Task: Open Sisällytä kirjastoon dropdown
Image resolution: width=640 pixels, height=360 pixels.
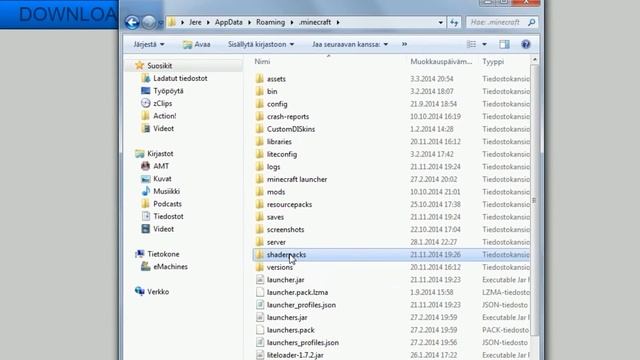Action: tap(261, 44)
